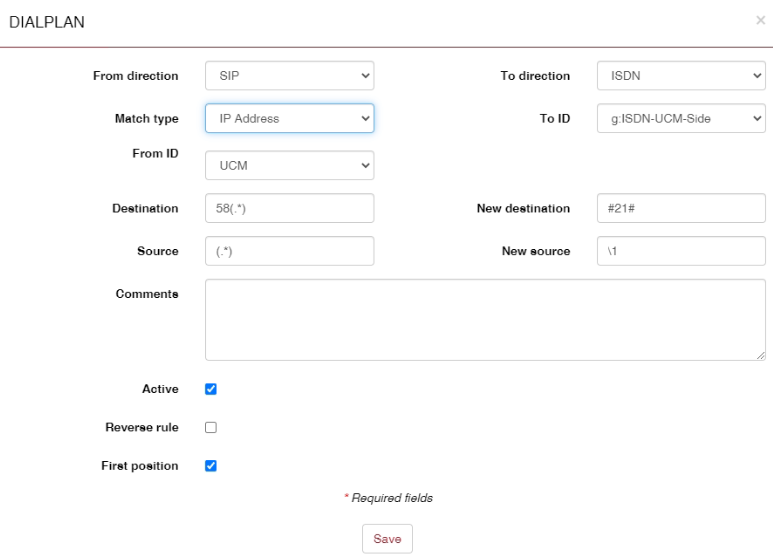Click inside the Comments text area

pyautogui.click(x=485, y=320)
